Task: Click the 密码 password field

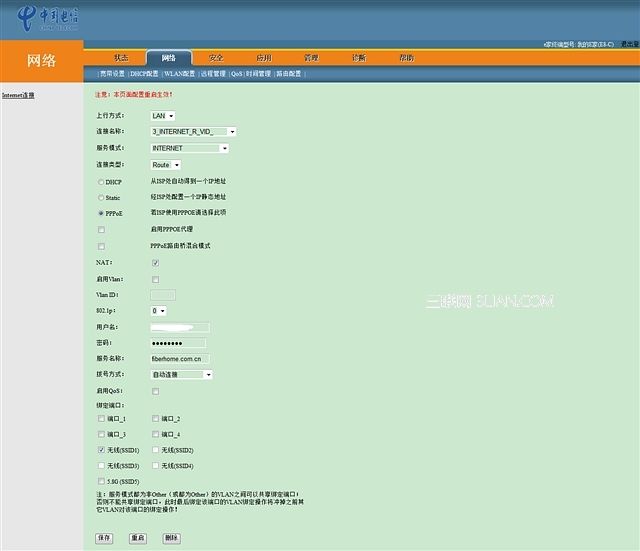Action: [x=178, y=343]
